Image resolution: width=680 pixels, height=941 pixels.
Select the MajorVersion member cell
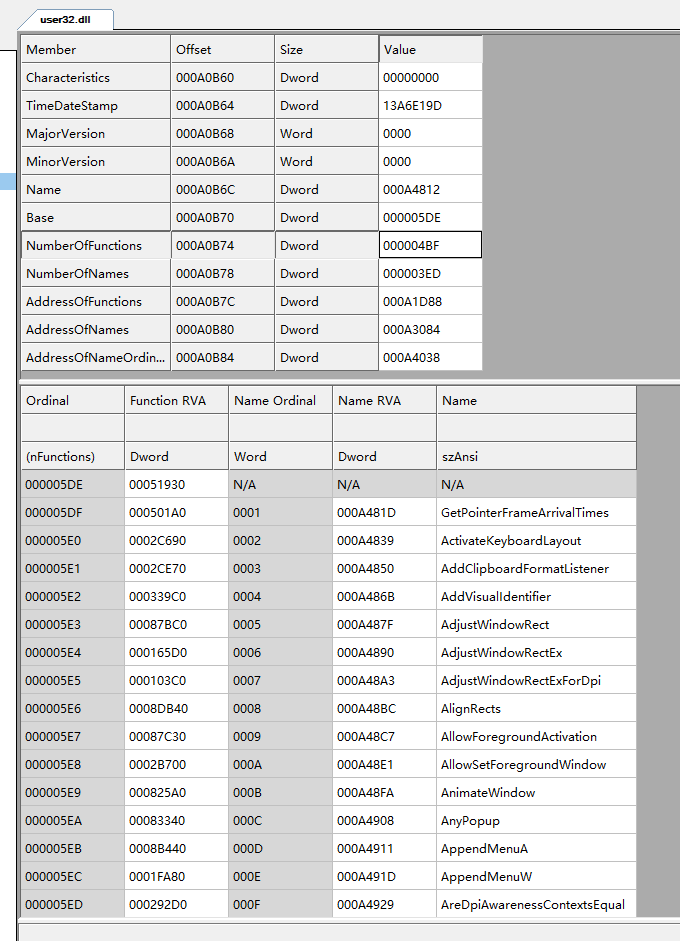pyautogui.click(x=96, y=133)
